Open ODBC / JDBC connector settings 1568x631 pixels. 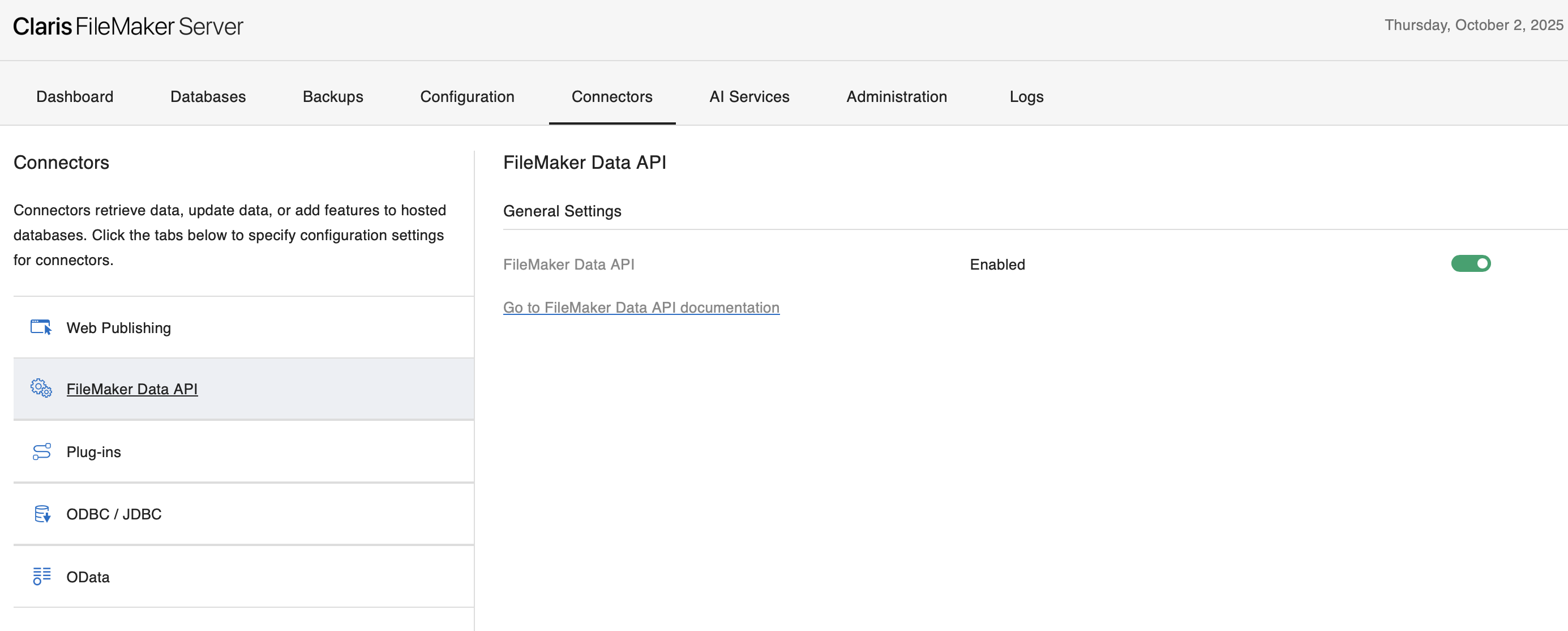click(x=114, y=513)
